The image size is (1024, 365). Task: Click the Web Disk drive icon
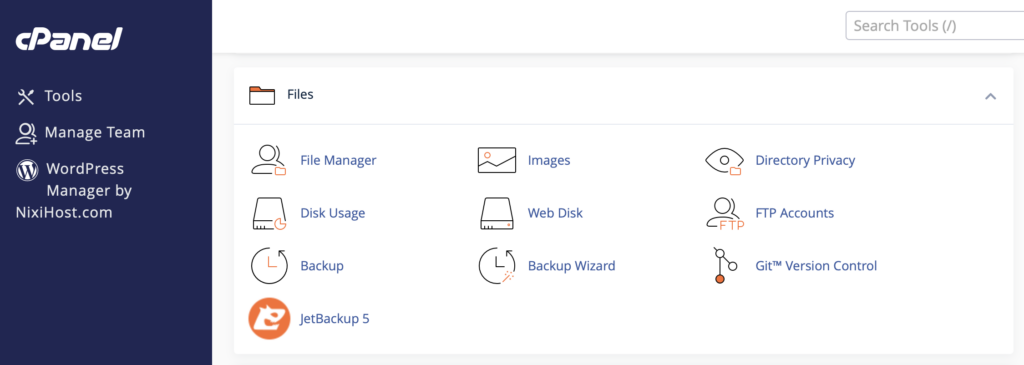click(x=497, y=214)
